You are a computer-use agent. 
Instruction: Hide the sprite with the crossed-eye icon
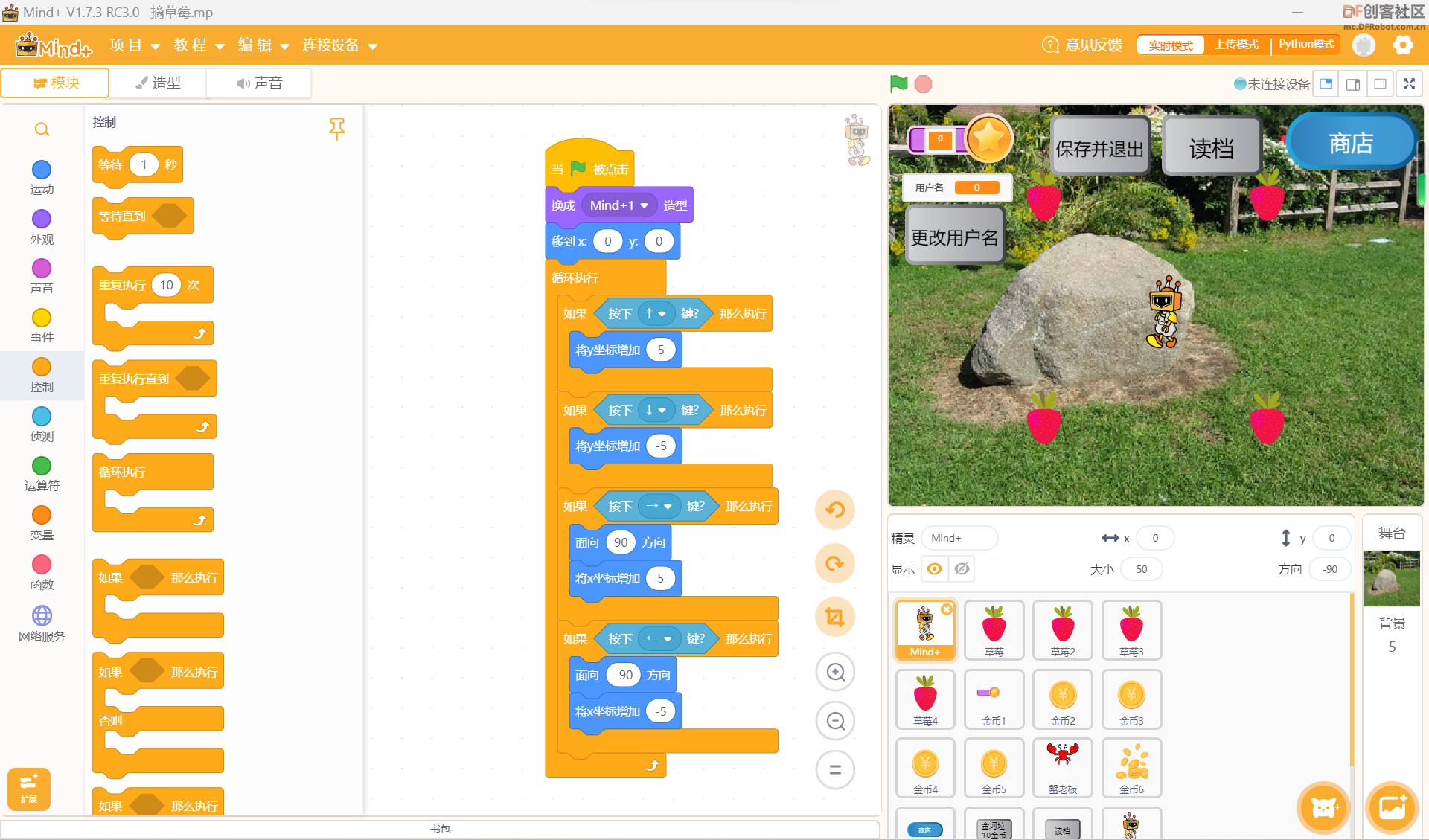coord(962,569)
